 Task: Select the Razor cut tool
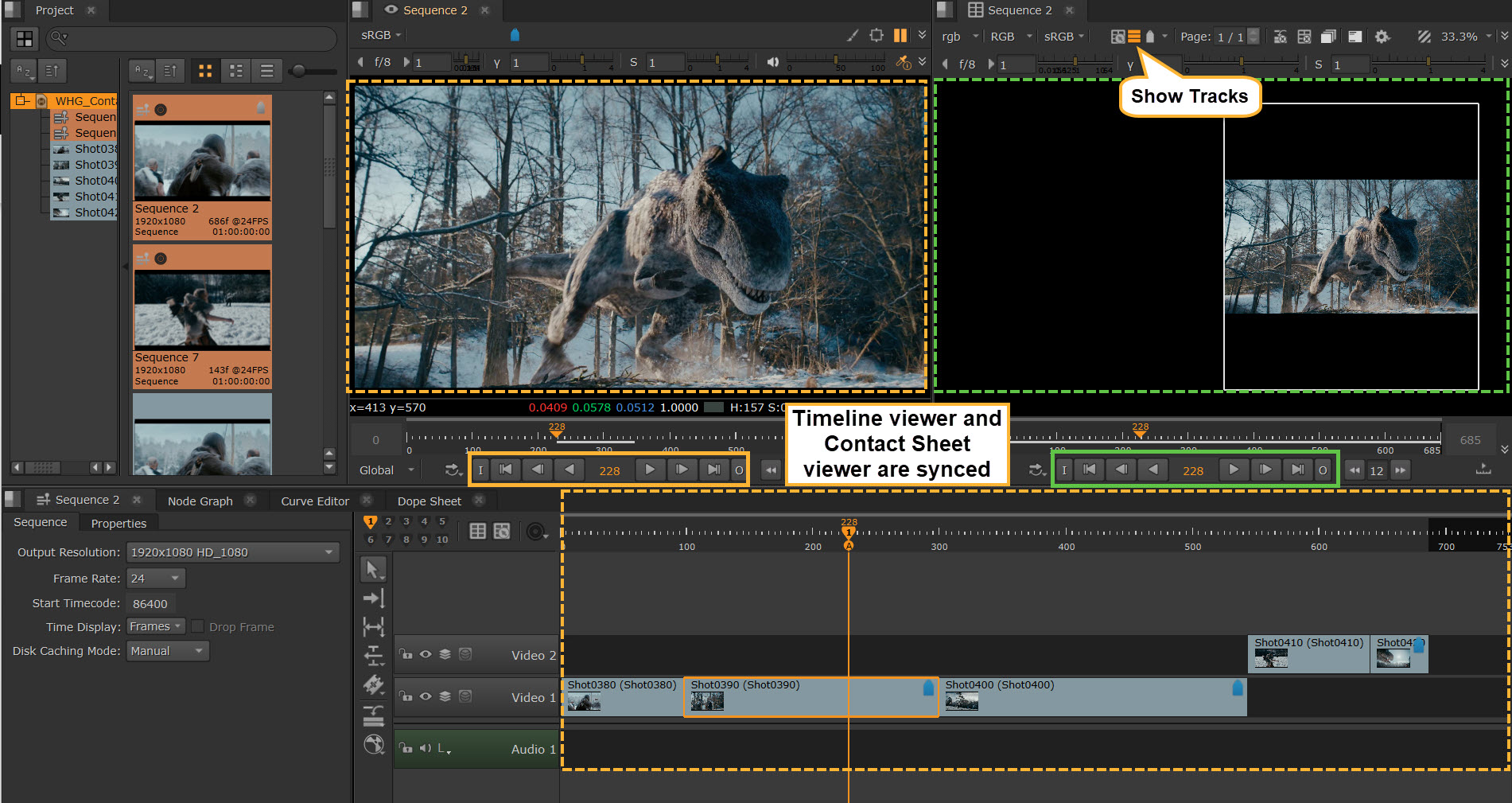[x=373, y=685]
